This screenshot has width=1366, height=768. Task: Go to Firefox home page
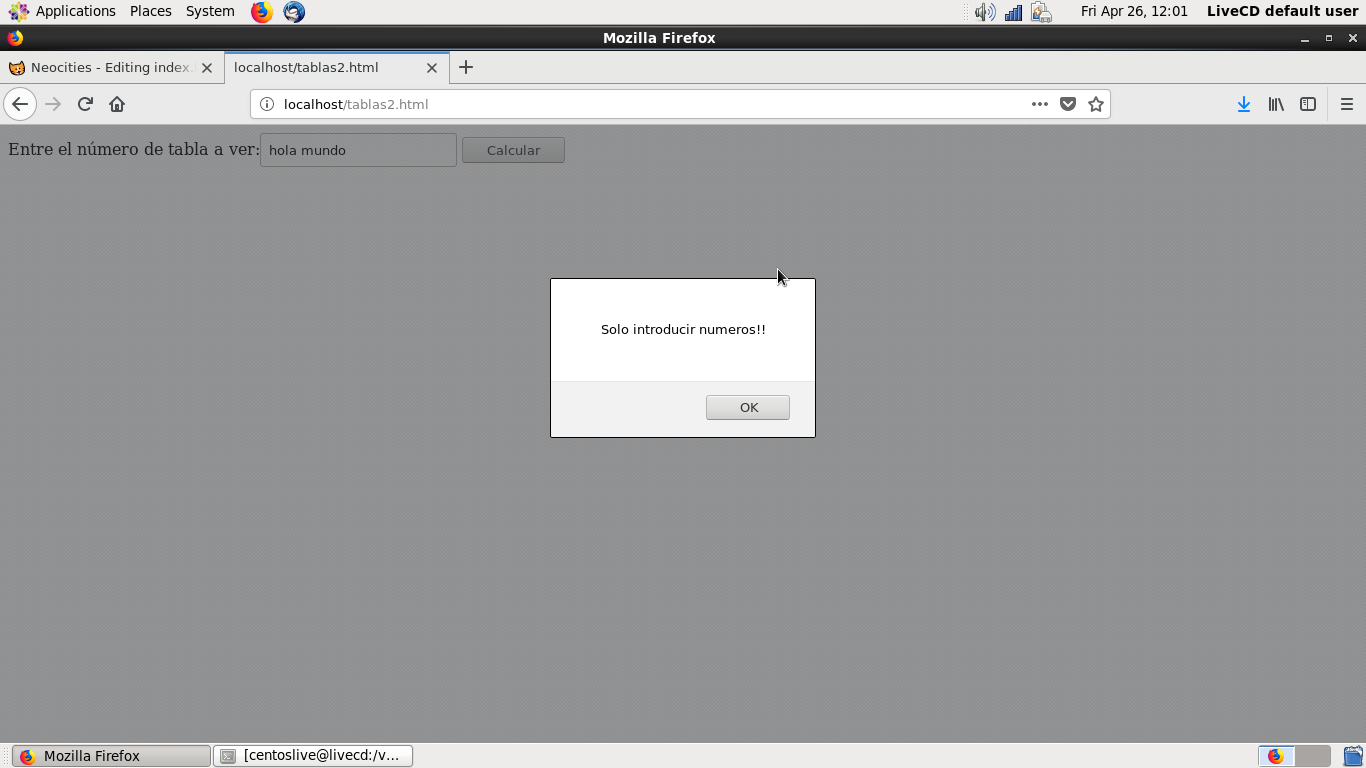click(117, 104)
